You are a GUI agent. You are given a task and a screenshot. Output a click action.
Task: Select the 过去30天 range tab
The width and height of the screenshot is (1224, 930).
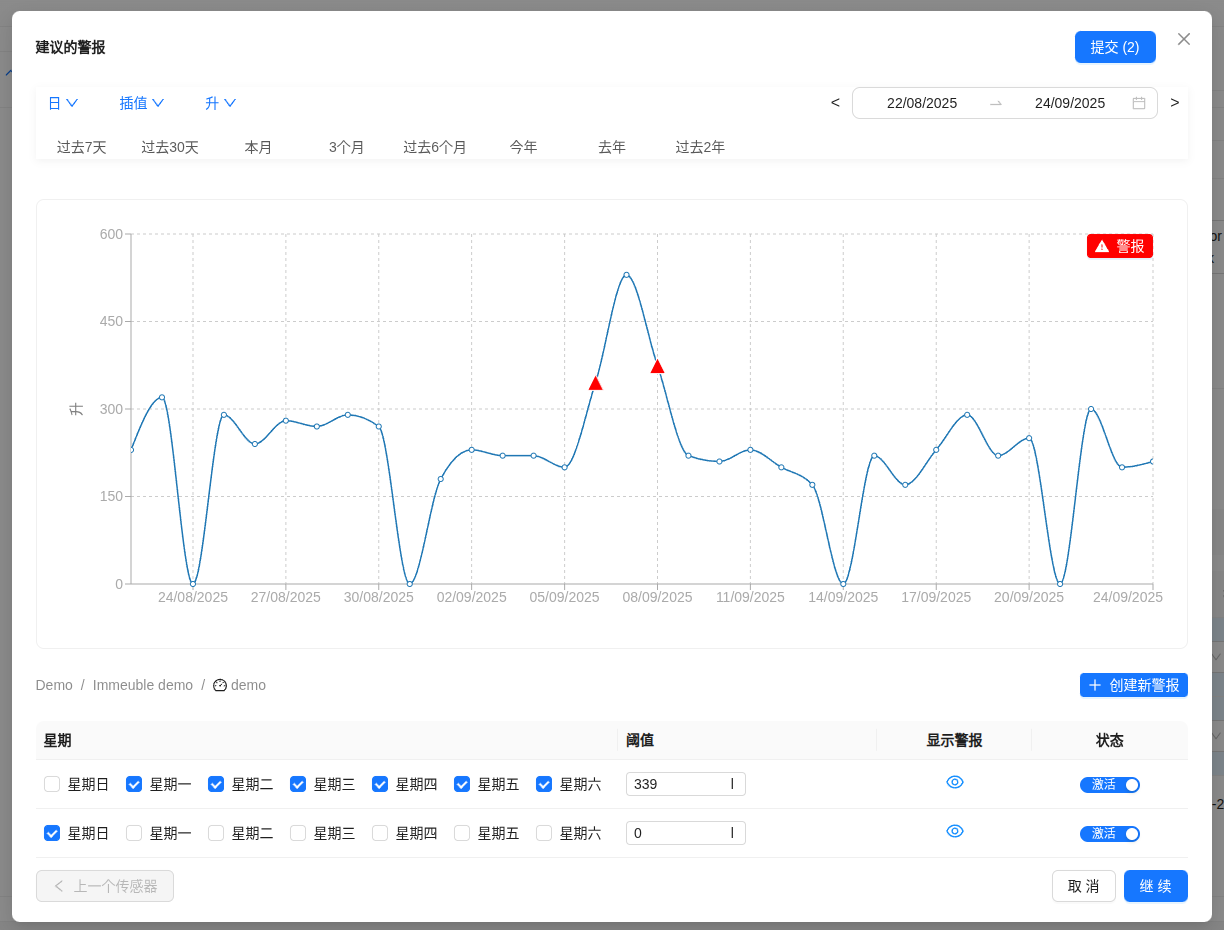[x=170, y=147]
